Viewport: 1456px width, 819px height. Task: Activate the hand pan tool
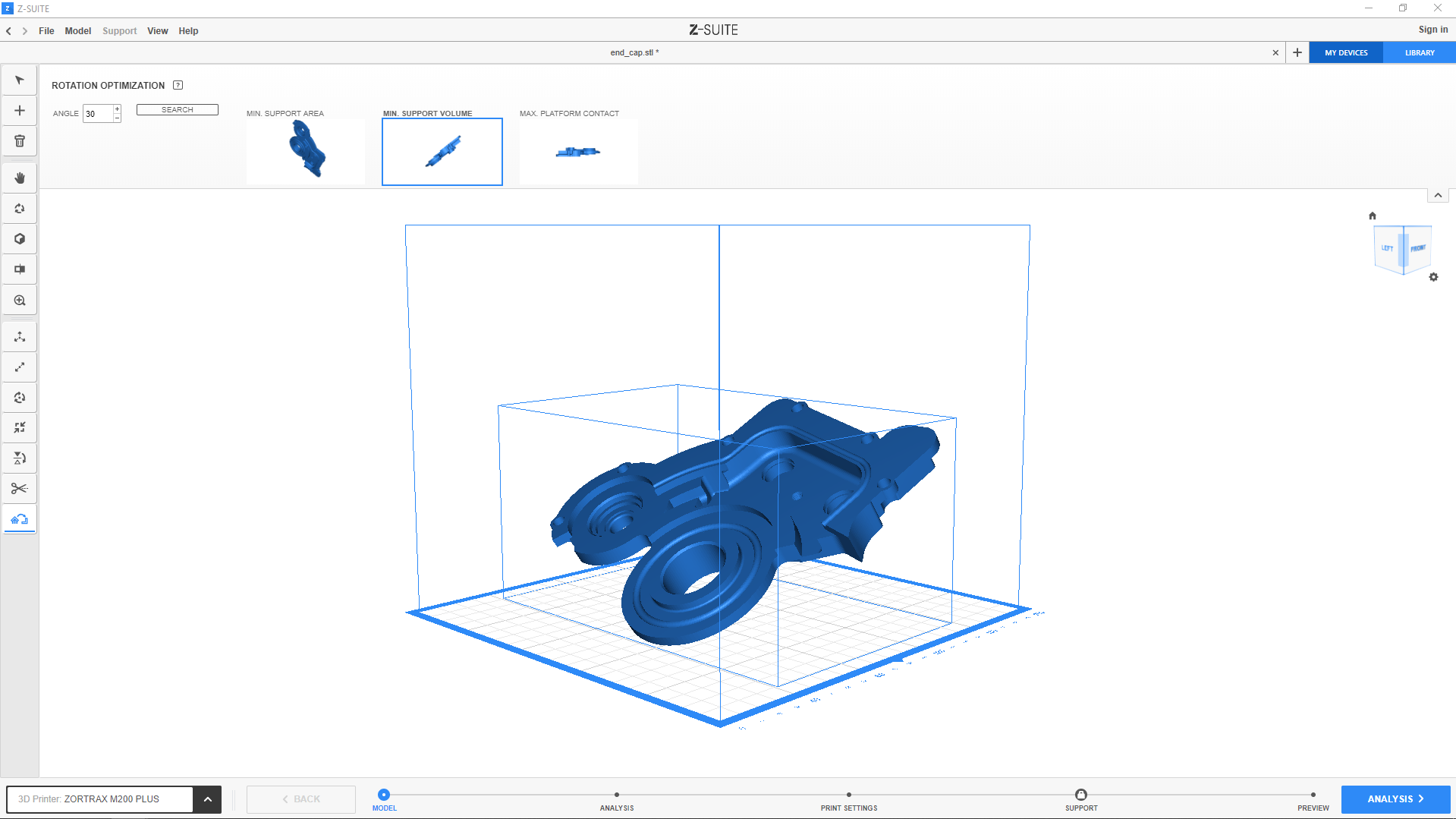point(20,178)
